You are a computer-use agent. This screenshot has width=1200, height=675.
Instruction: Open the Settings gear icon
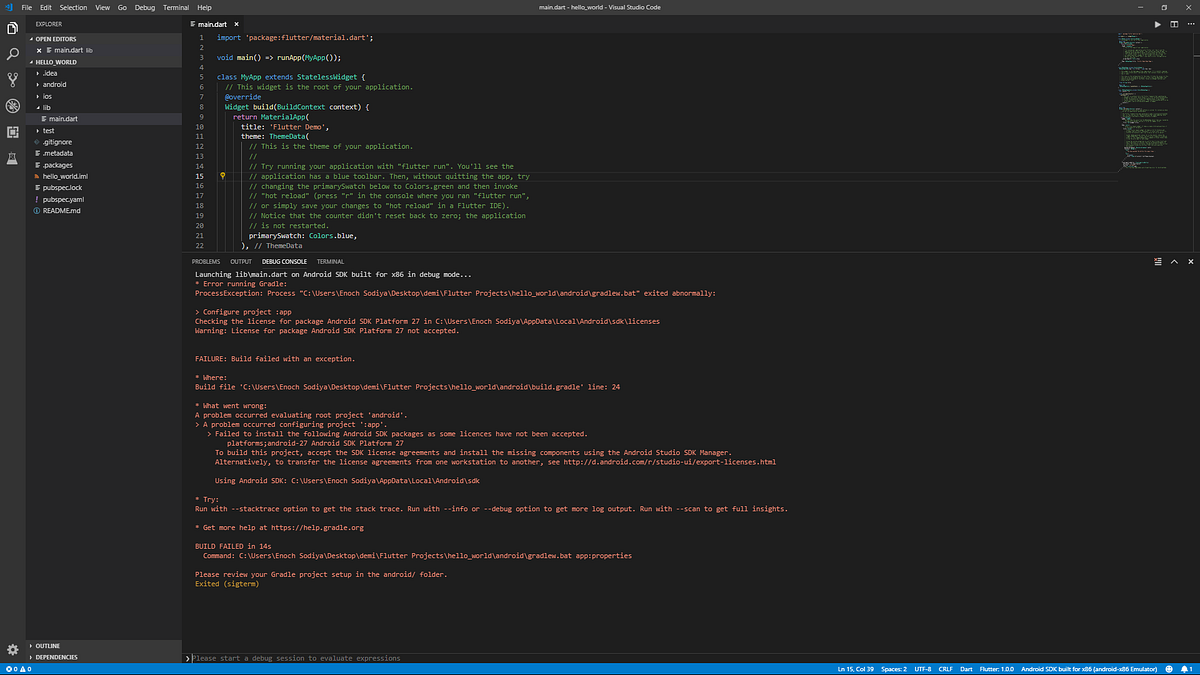(12, 649)
